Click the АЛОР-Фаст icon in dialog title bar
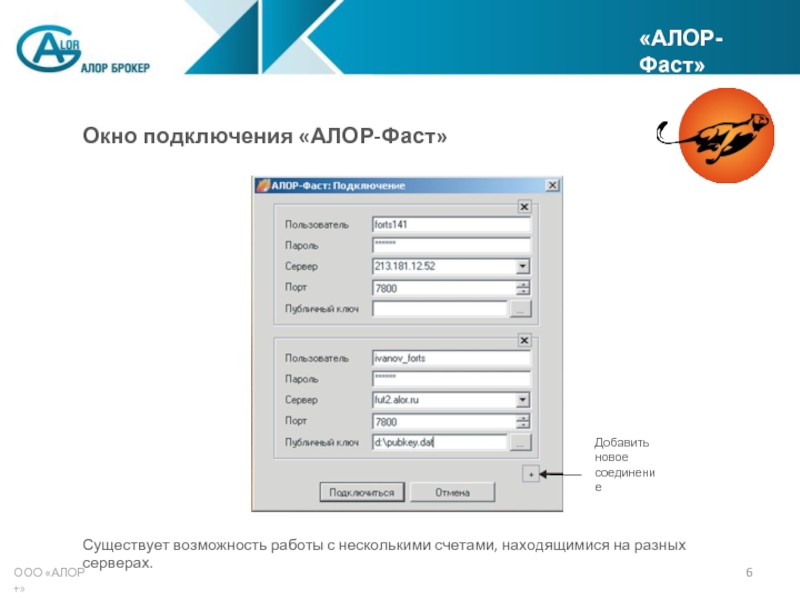The image size is (800, 600). (263, 185)
